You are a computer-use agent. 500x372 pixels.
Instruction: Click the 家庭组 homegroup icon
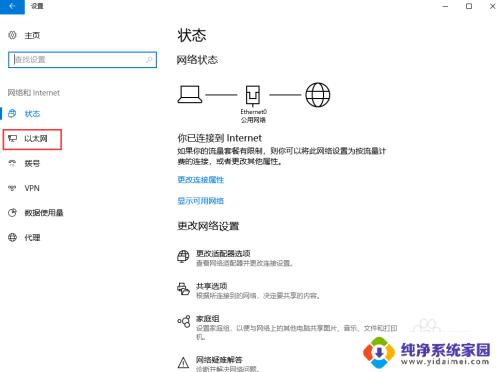[x=184, y=321]
